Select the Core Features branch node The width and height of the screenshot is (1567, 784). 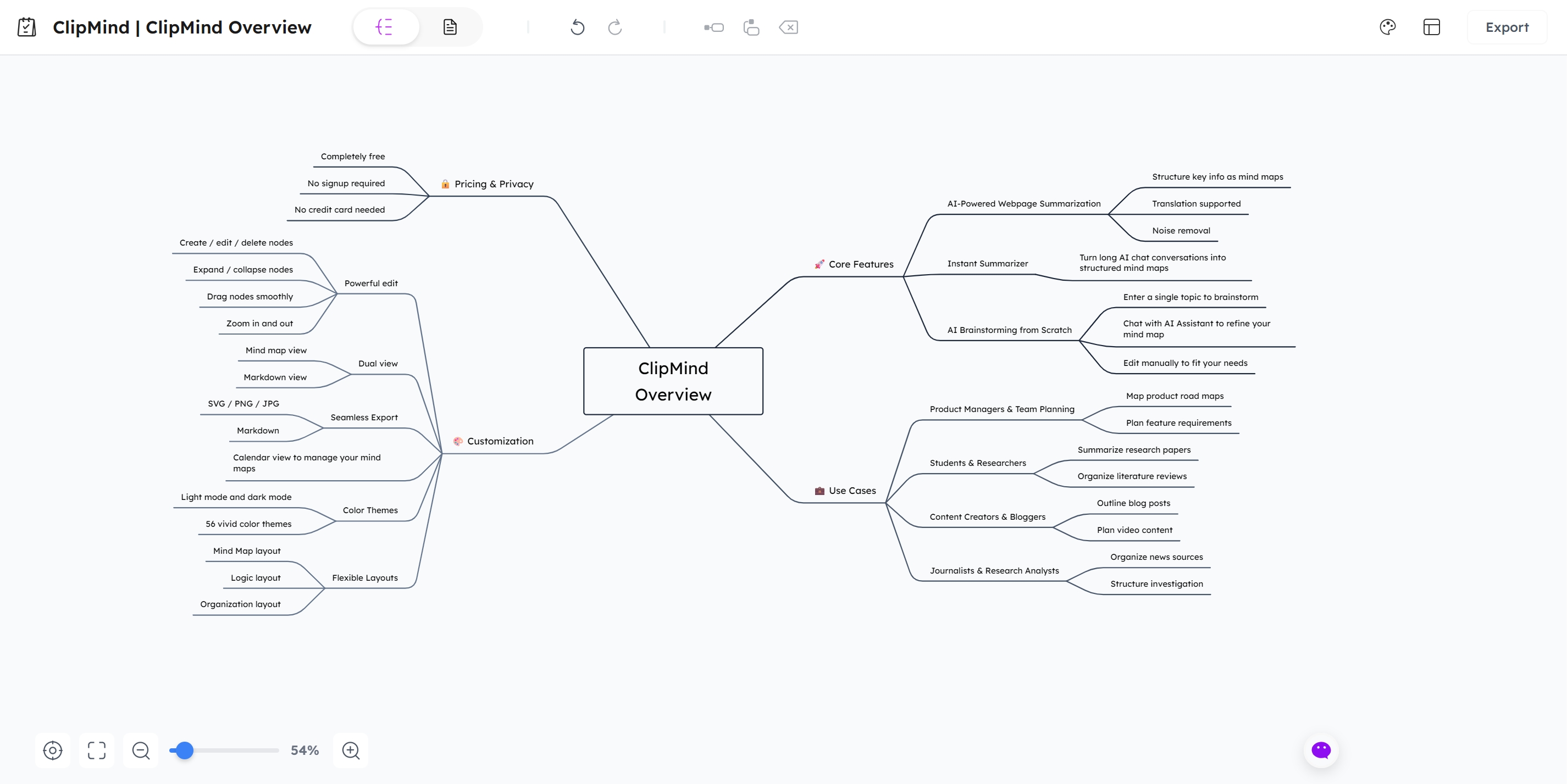(x=860, y=264)
